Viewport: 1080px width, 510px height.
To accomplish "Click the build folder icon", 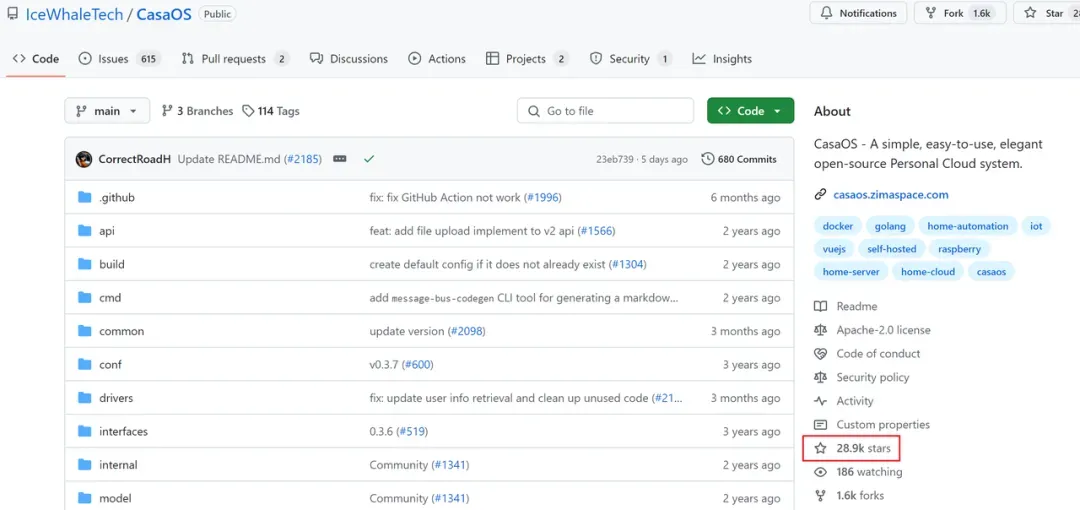I will pyautogui.click(x=85, y=264).
